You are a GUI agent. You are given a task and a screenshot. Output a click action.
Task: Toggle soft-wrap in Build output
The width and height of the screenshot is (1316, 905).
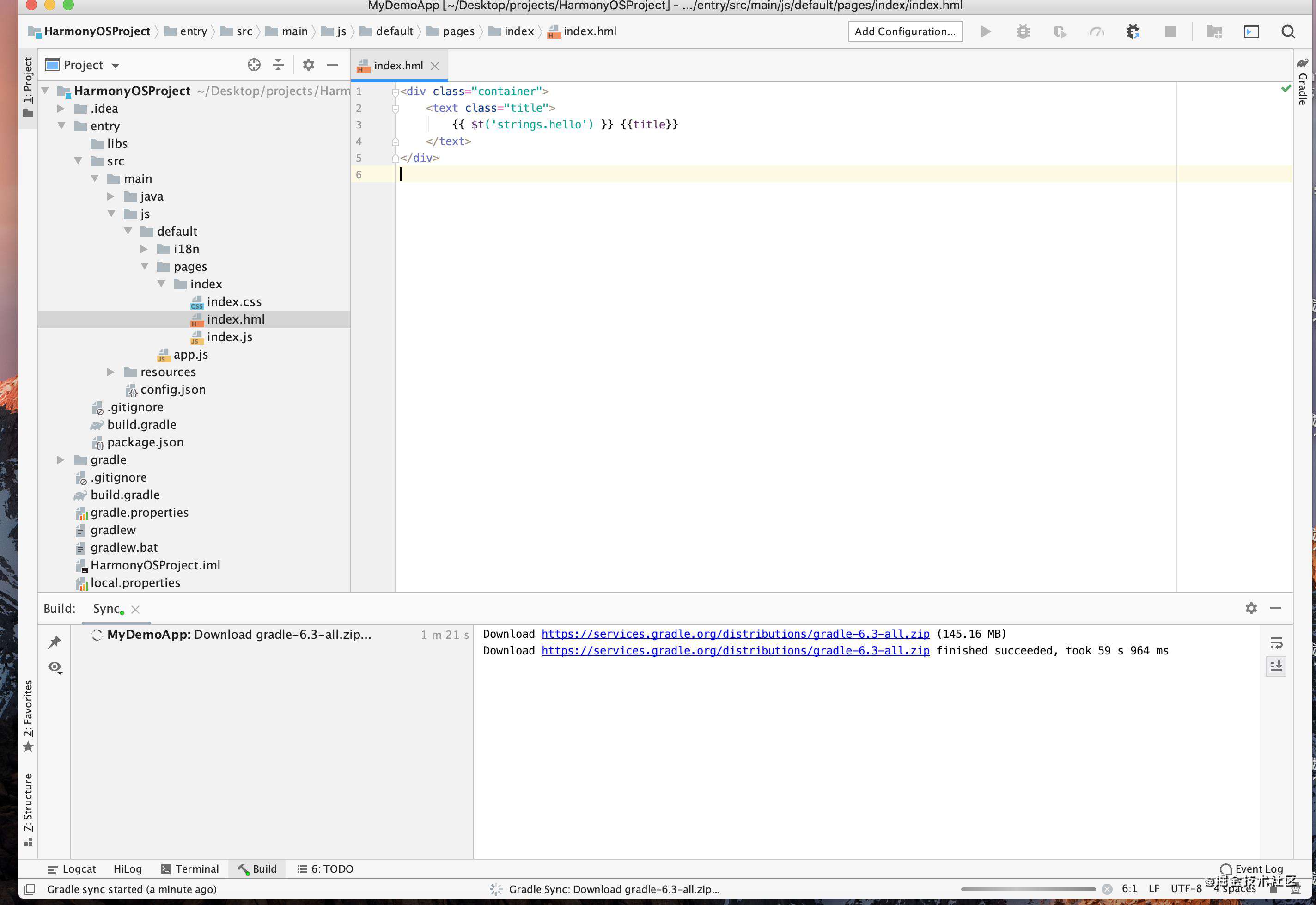pos(1276,642)
